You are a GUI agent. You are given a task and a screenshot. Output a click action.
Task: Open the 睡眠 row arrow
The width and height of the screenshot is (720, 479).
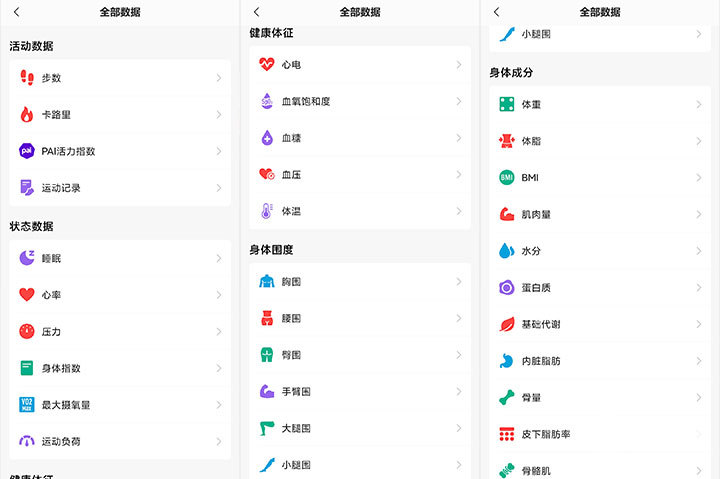pyautogui.click(x=219, y=258)
